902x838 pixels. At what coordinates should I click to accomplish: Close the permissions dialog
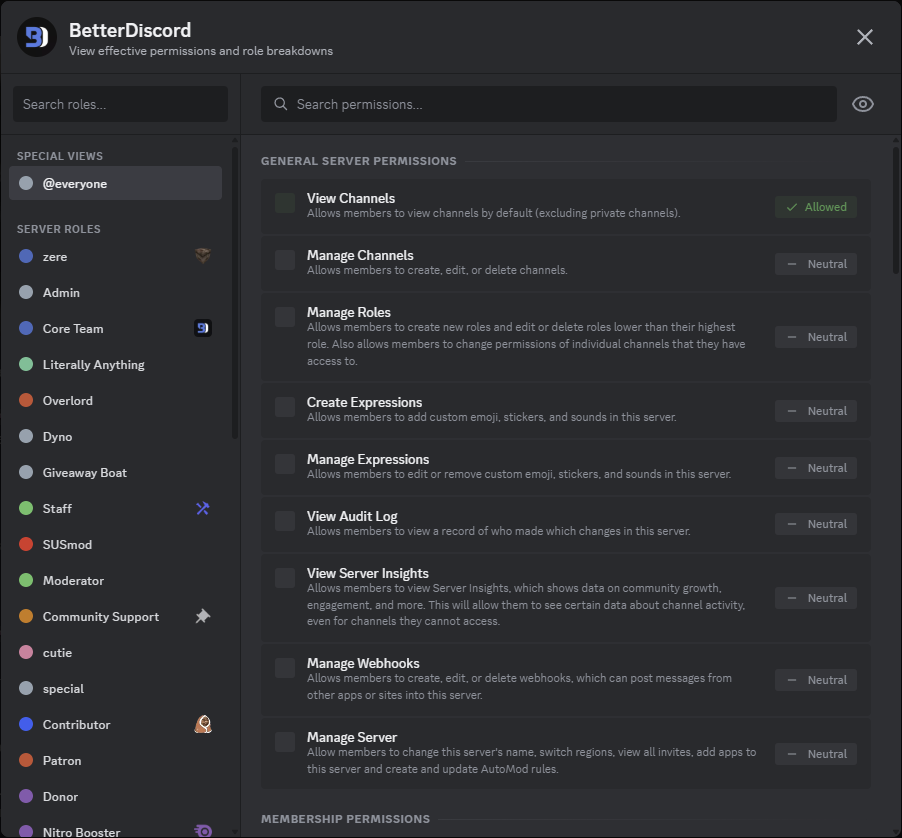coord(865,37)
